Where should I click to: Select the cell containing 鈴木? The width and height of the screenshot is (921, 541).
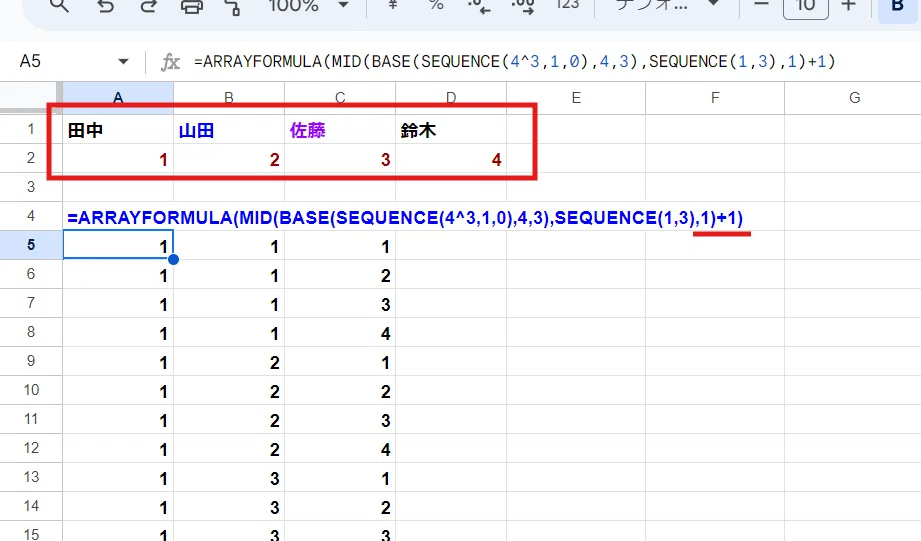(x=451, y=129)
